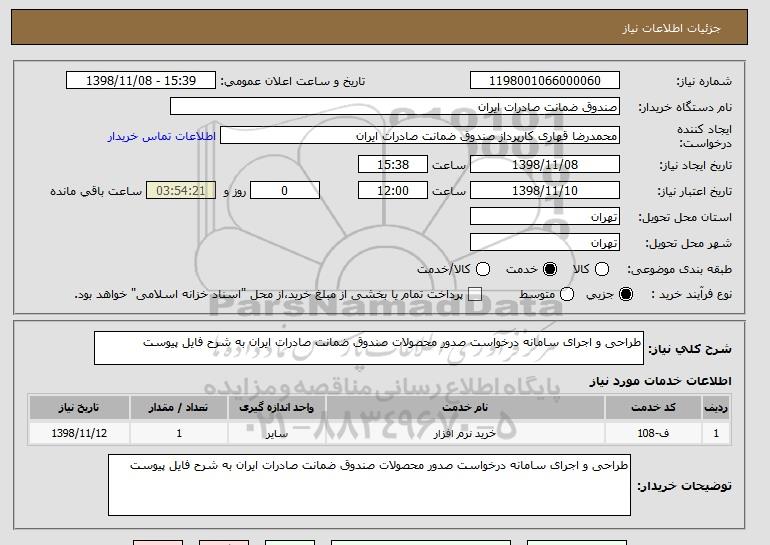Click the request creator field محمدرضا قهاری
Viewport: 770px width, 545px height.
pyautogui.click(x=420, y=136)
